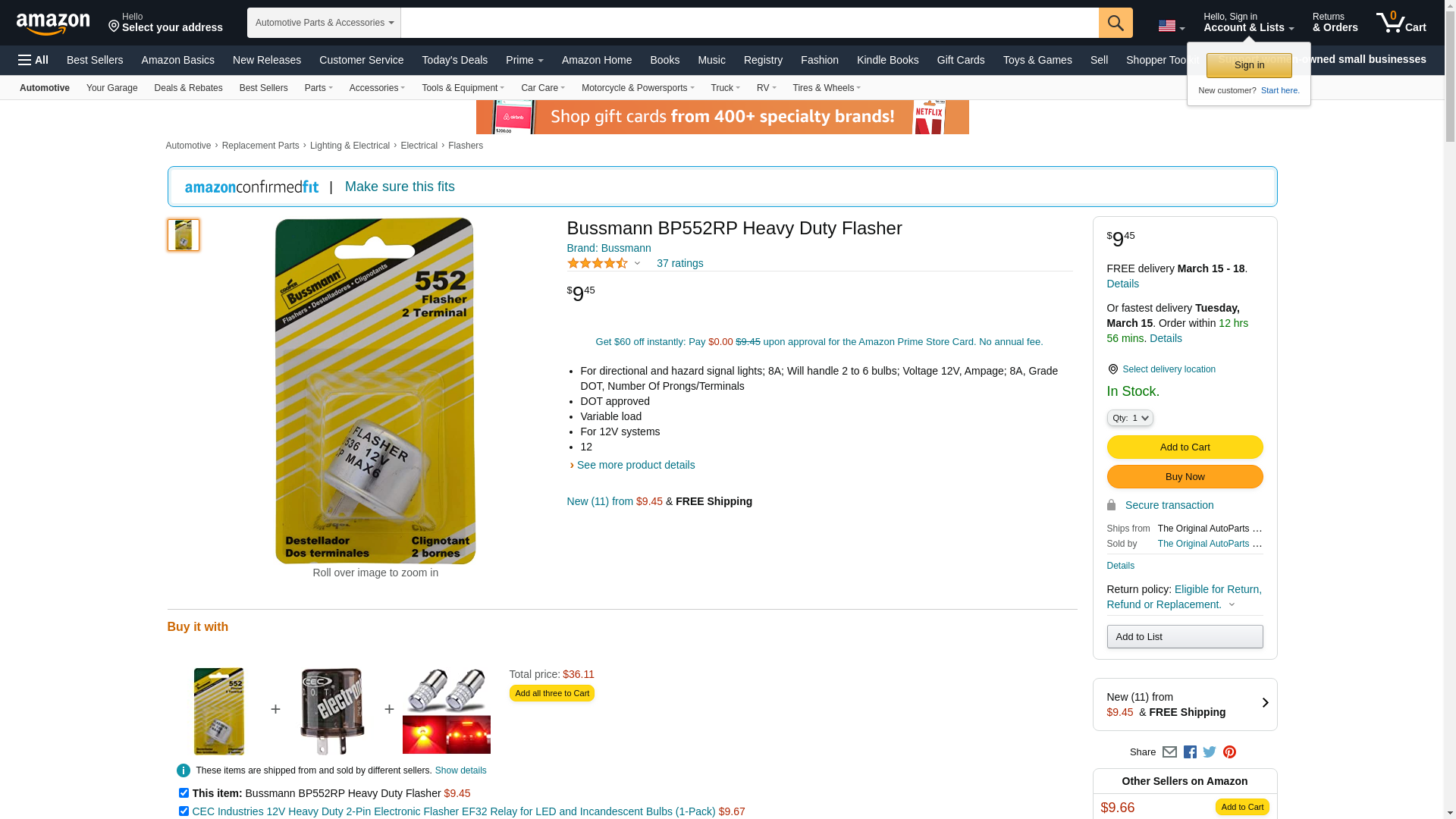Viewport: 1456px width, 819px height.
Task: Uncheck CEC Industries flasher checkbox
Action: point(184,811)
